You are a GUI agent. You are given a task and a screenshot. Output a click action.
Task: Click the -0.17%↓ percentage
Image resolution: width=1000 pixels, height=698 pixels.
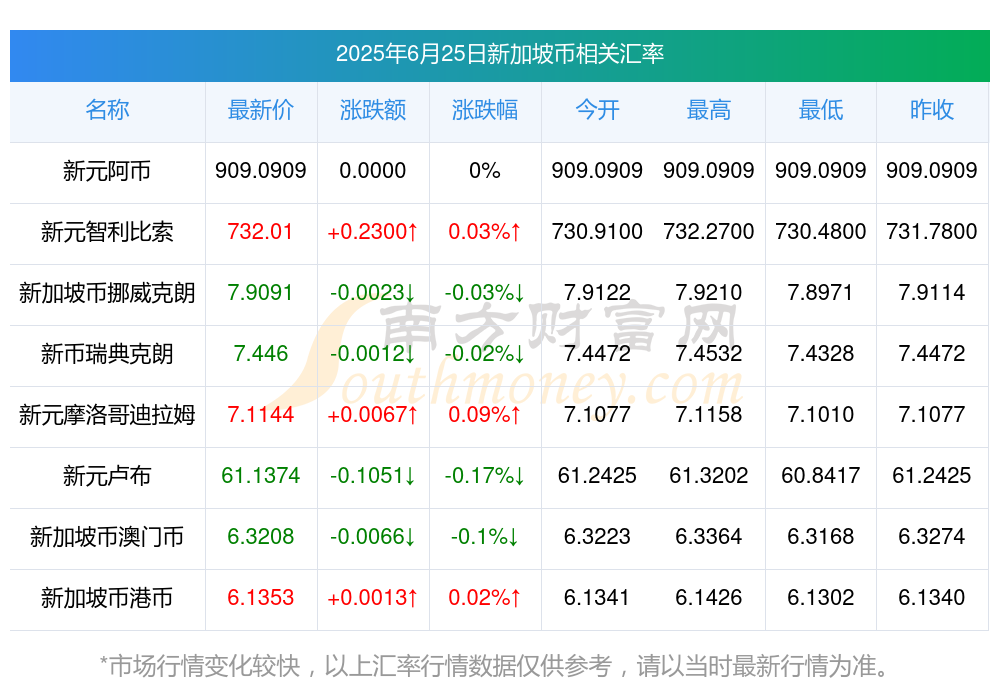[485, 476]
